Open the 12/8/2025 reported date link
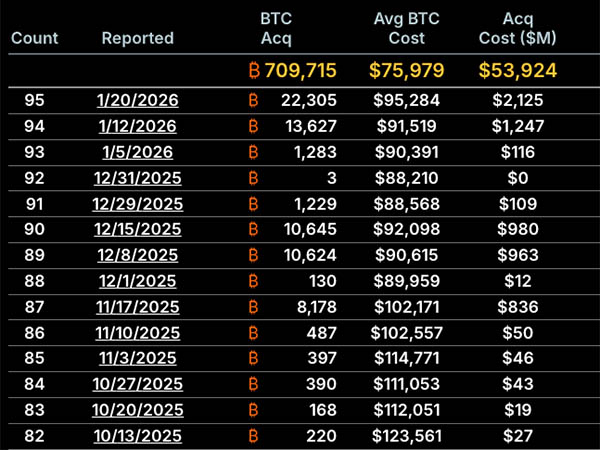 click(x=137, y=256)
